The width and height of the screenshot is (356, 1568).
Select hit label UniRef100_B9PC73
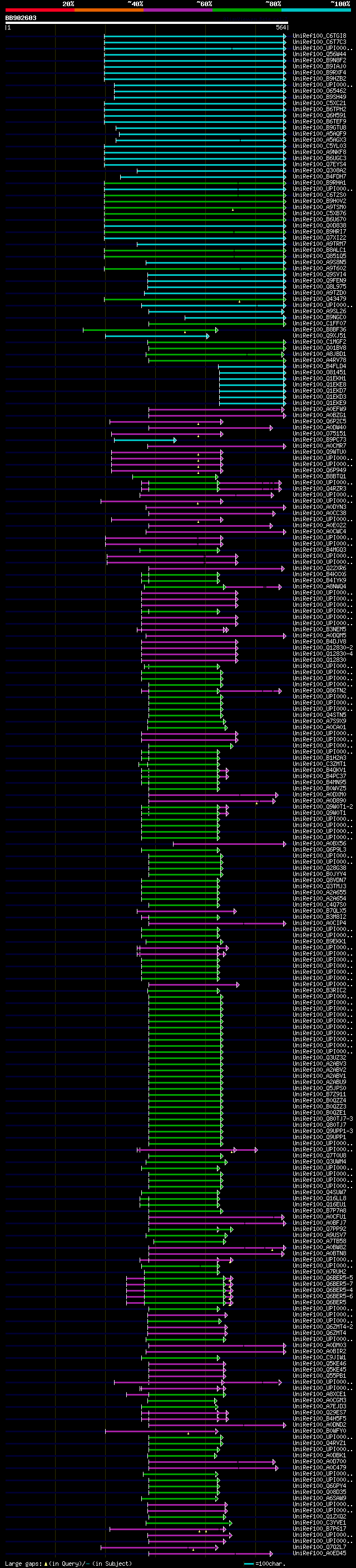pos(319,439)
